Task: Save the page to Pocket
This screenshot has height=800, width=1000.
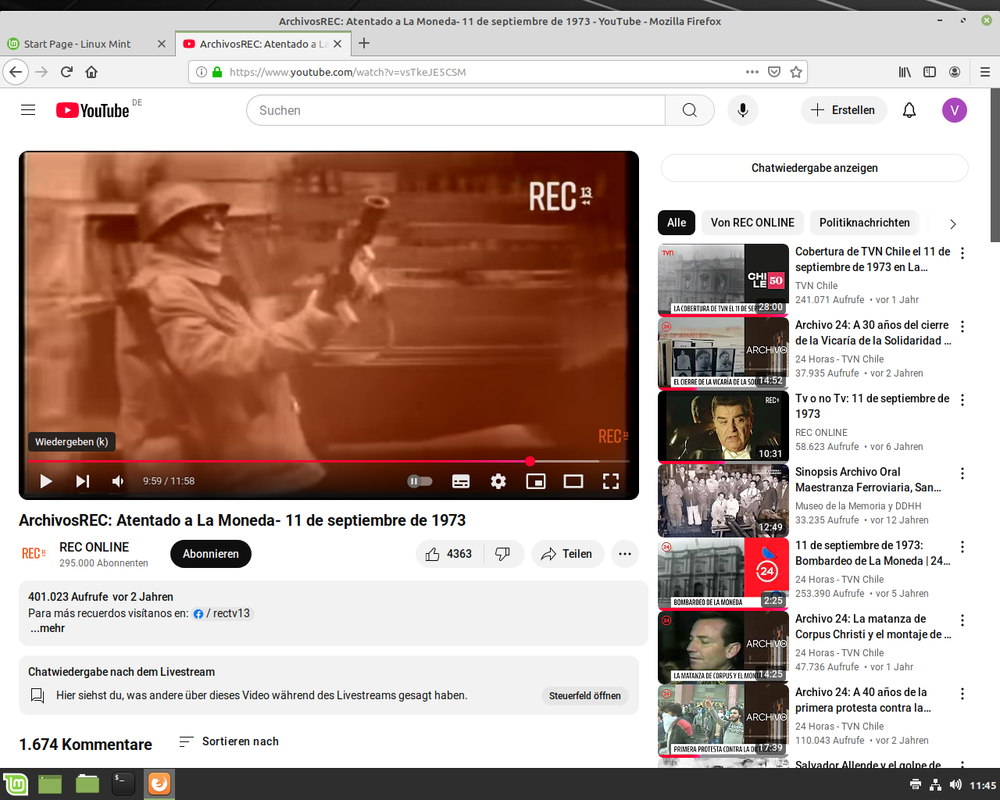Action: 774,72
